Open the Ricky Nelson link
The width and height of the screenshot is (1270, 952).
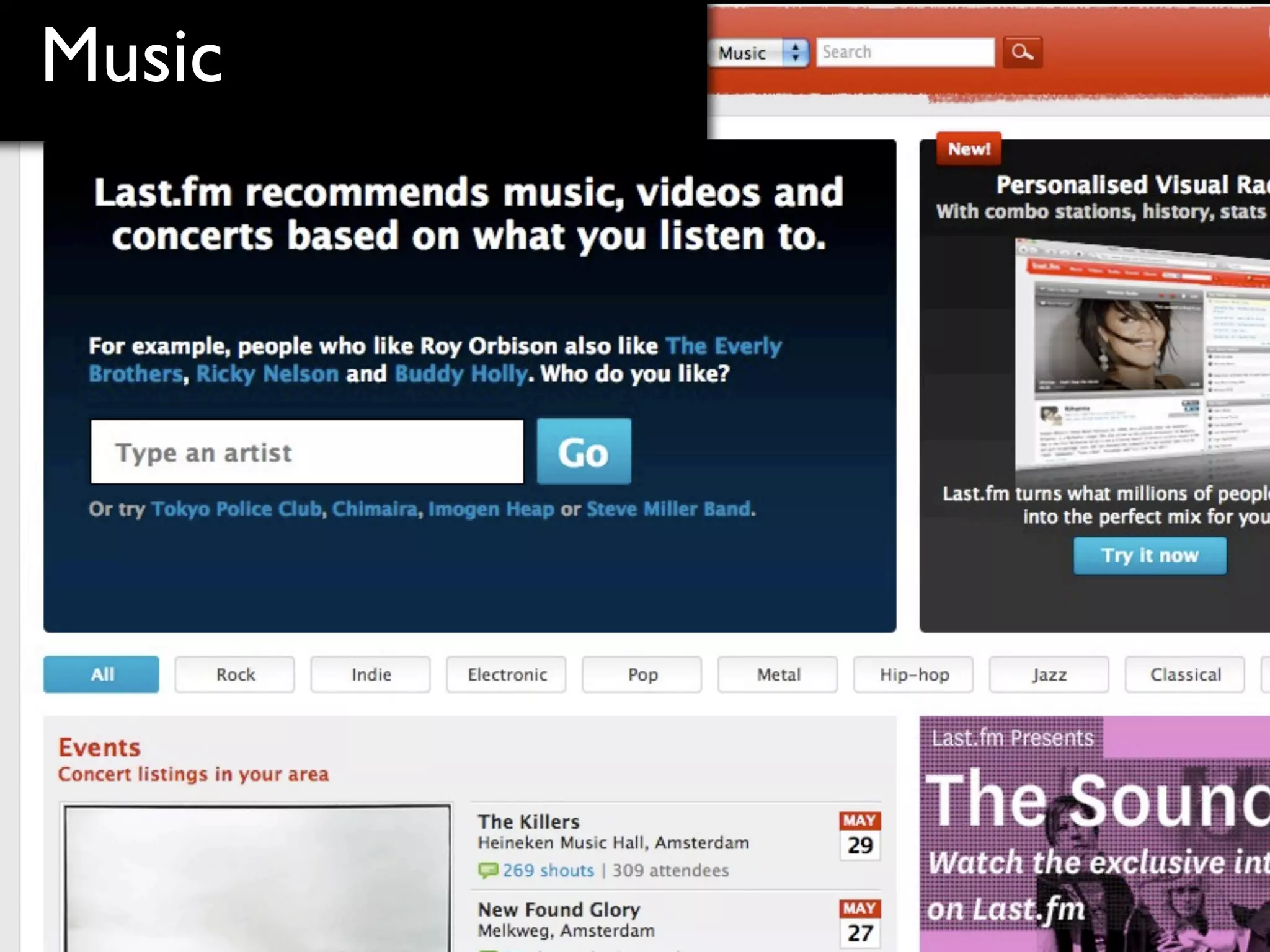coord(267,374)
